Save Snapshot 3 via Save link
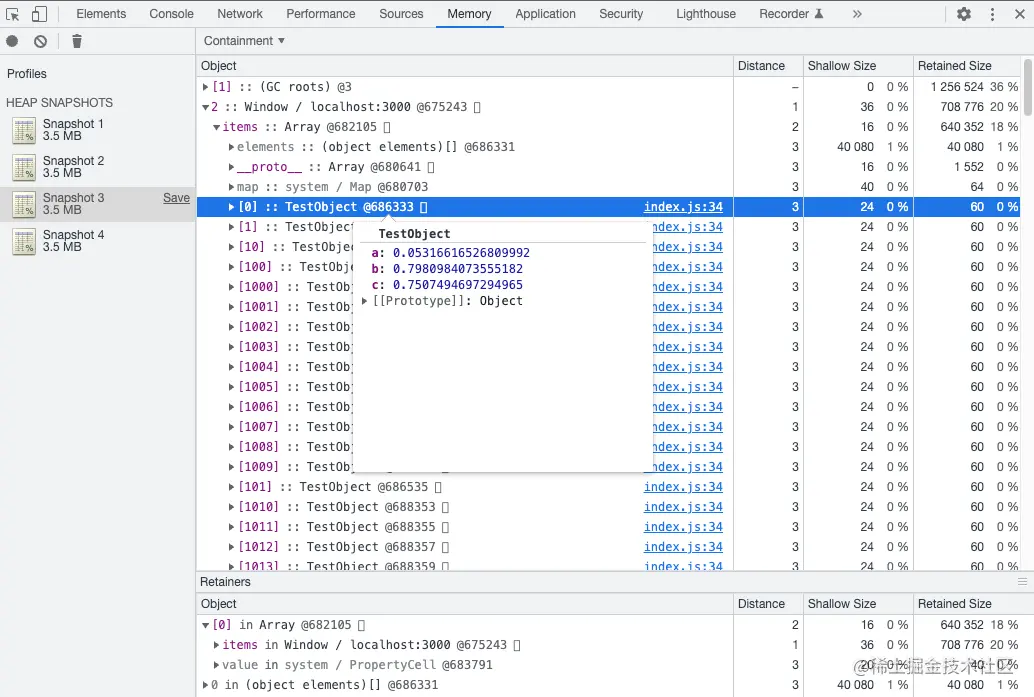Image resolution: width=1034 pixels, height=697 pixels. click(x=176, y=198)
